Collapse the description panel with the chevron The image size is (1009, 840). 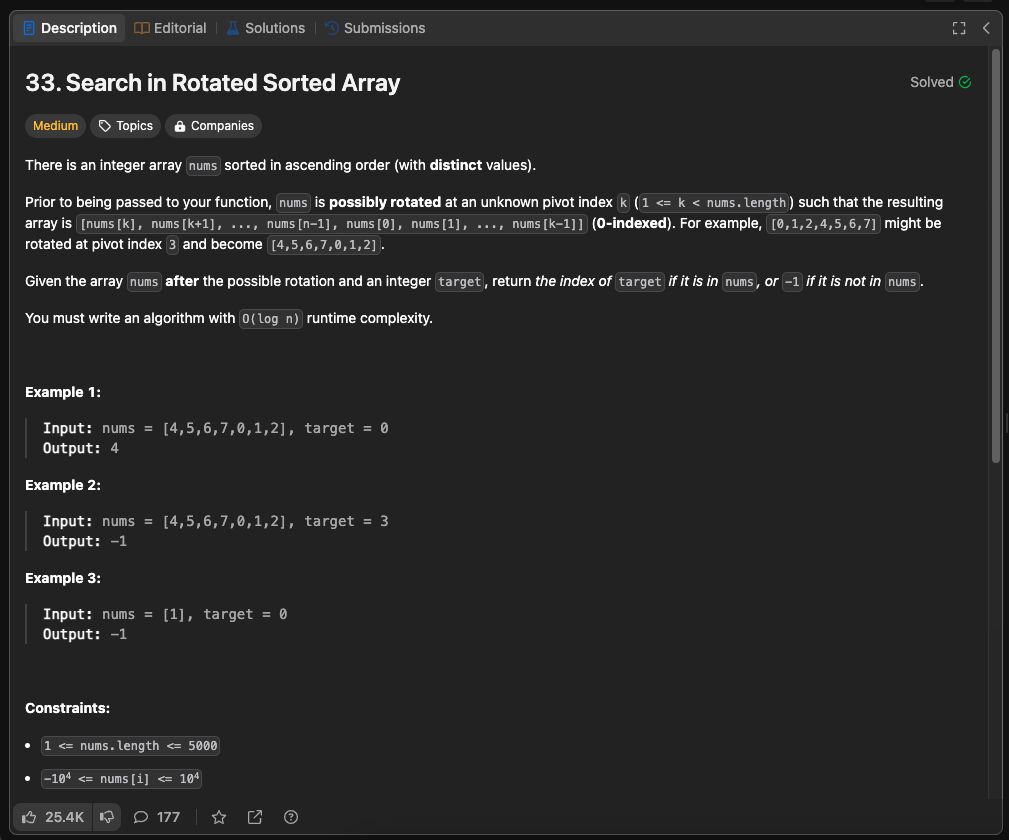tap(986, 28)
